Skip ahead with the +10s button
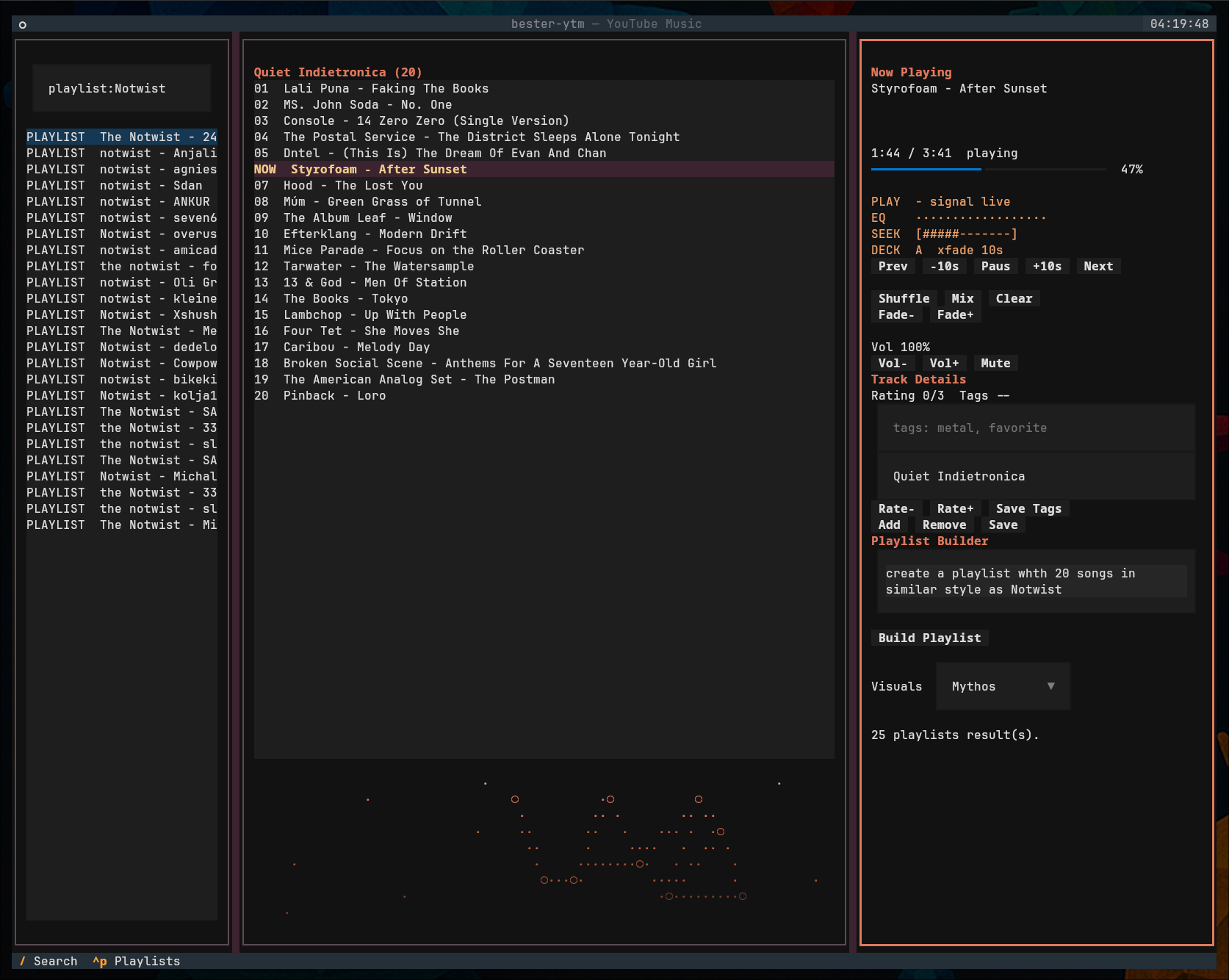The image size is (1229, 980). 1047,266
